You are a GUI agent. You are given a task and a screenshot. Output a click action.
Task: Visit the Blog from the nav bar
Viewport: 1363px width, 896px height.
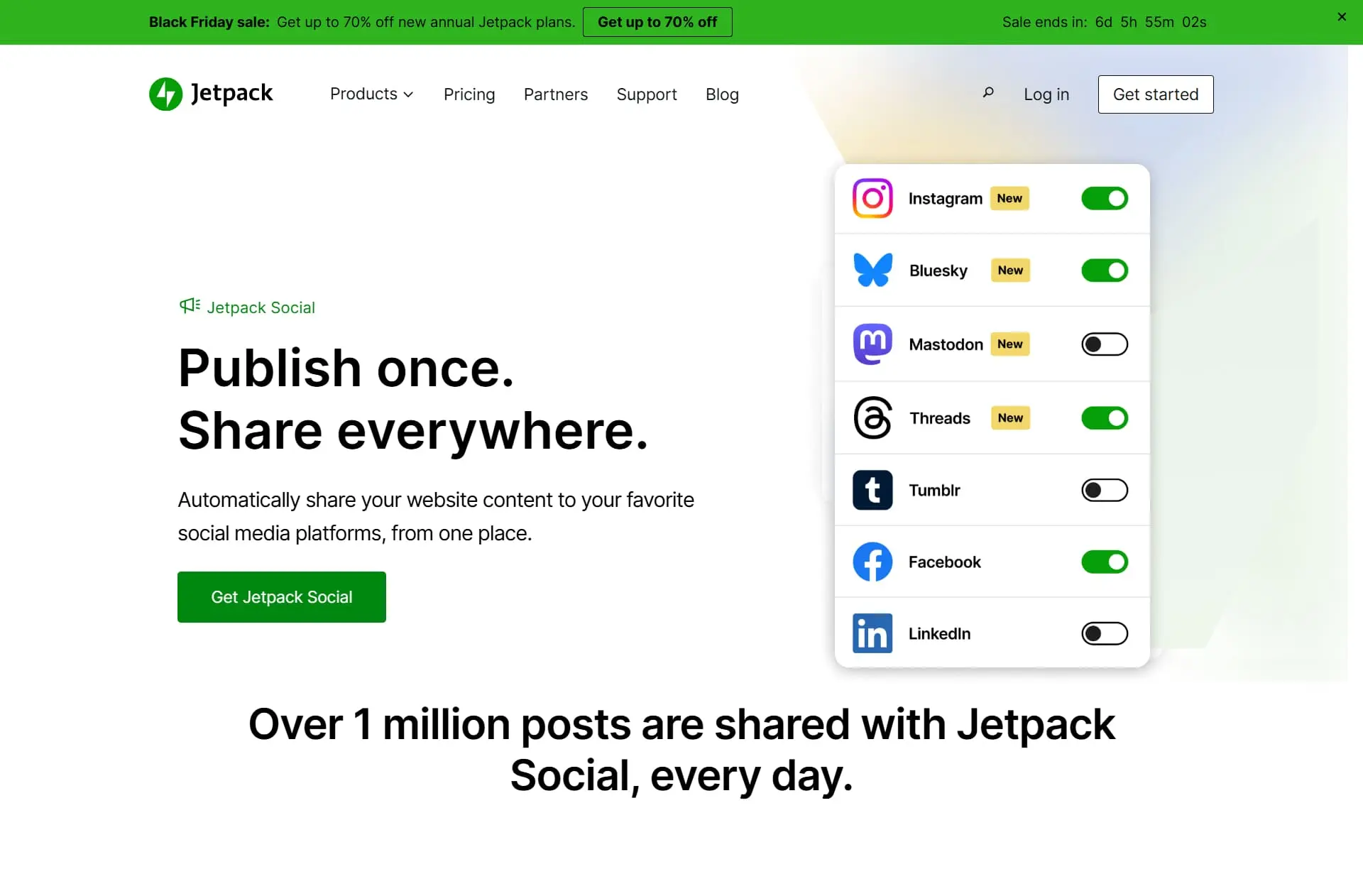(722, 94)
